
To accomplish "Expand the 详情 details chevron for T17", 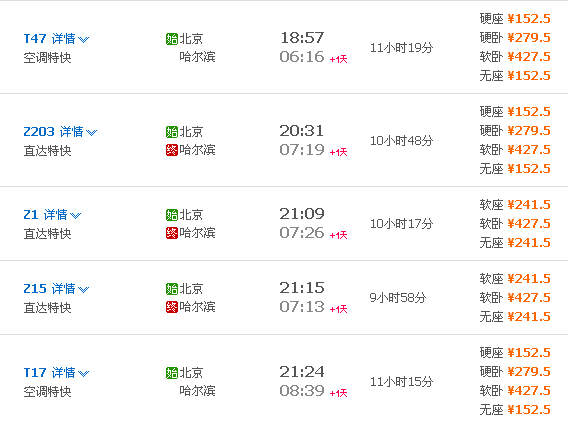I will [x=84, y=373].
